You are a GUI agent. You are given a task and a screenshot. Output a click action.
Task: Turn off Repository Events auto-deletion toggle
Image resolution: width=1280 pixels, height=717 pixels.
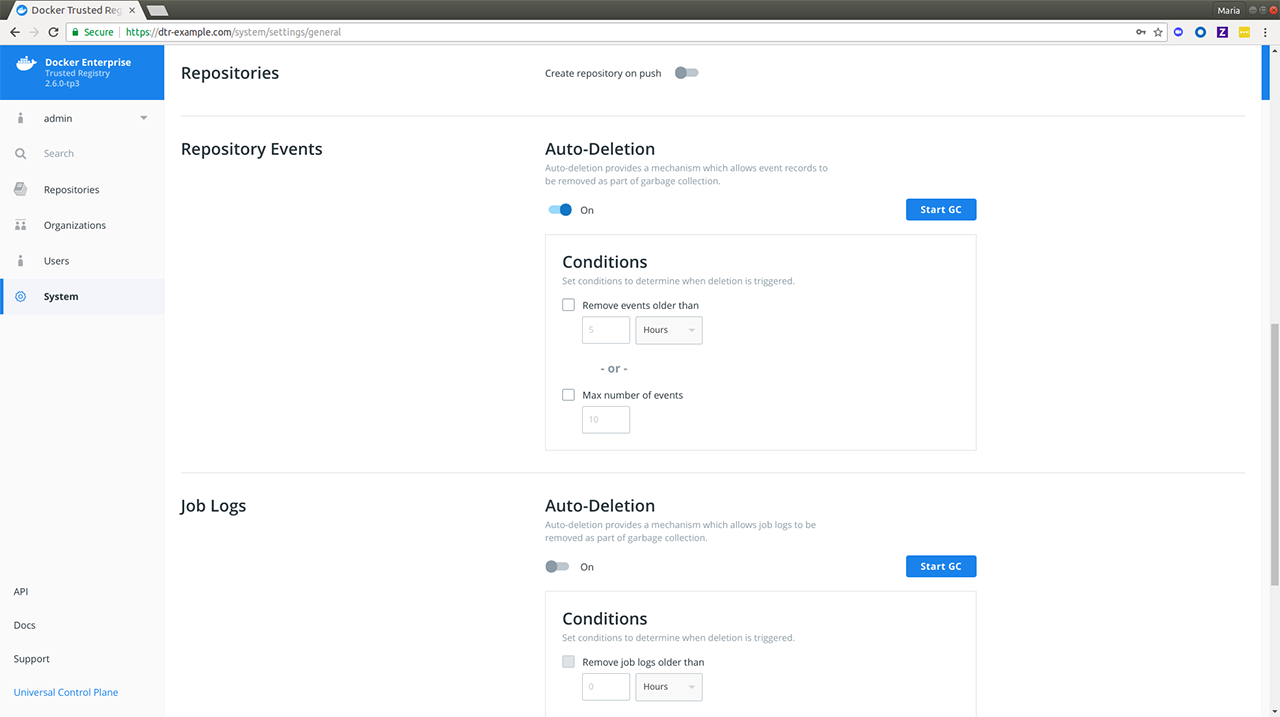coord(560,210)
